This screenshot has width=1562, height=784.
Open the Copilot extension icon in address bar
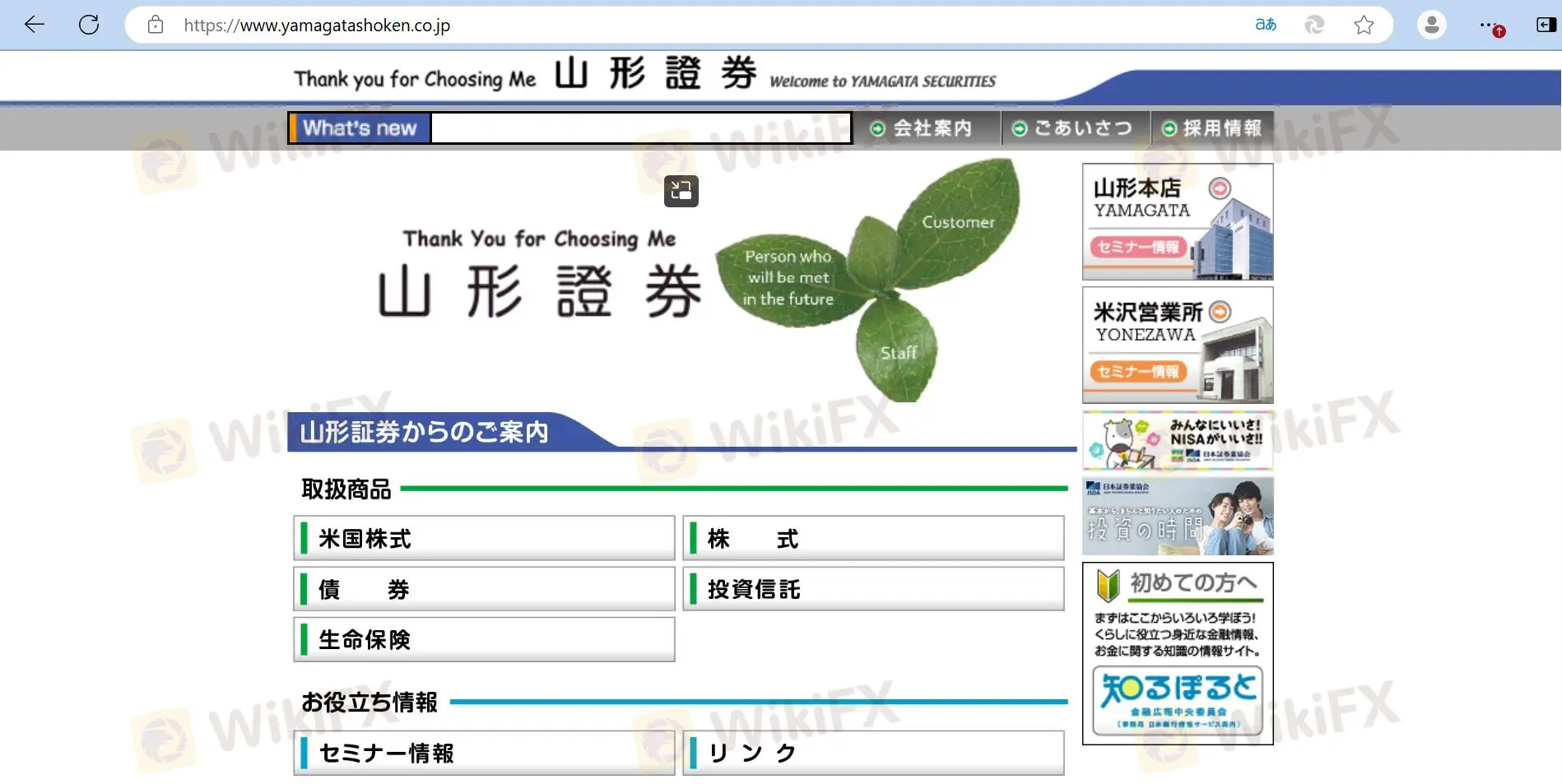1314,25
